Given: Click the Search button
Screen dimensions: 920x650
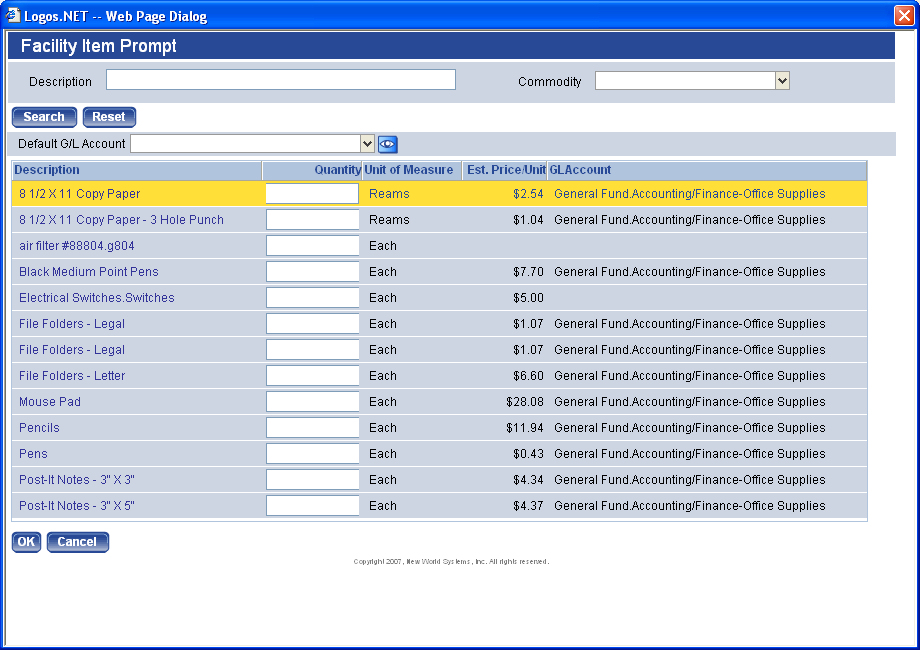Looking at the screenshot, I should point(44,117).
